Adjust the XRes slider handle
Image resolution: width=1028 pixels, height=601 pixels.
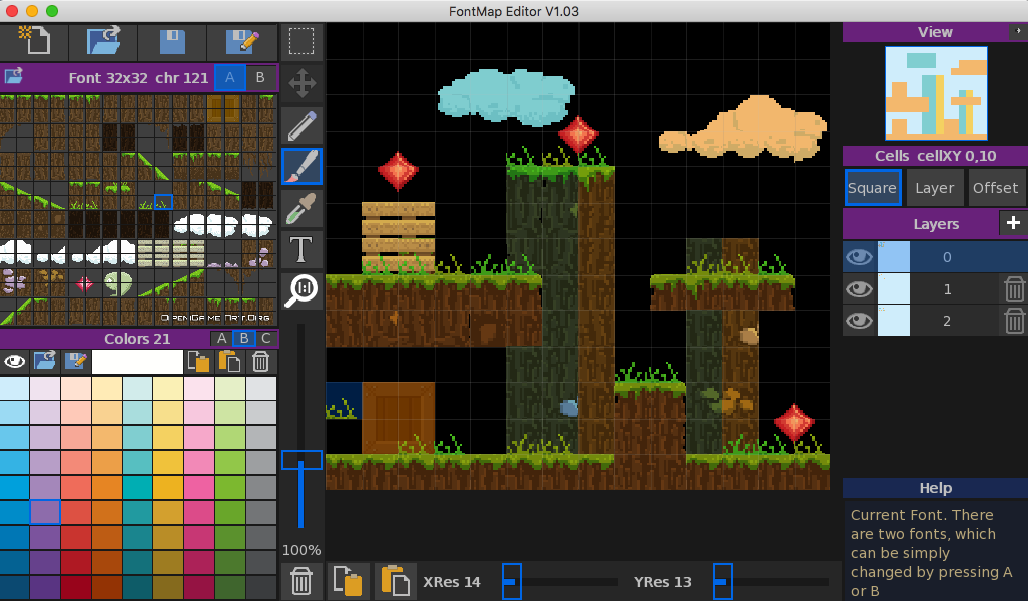pos(511,581)
